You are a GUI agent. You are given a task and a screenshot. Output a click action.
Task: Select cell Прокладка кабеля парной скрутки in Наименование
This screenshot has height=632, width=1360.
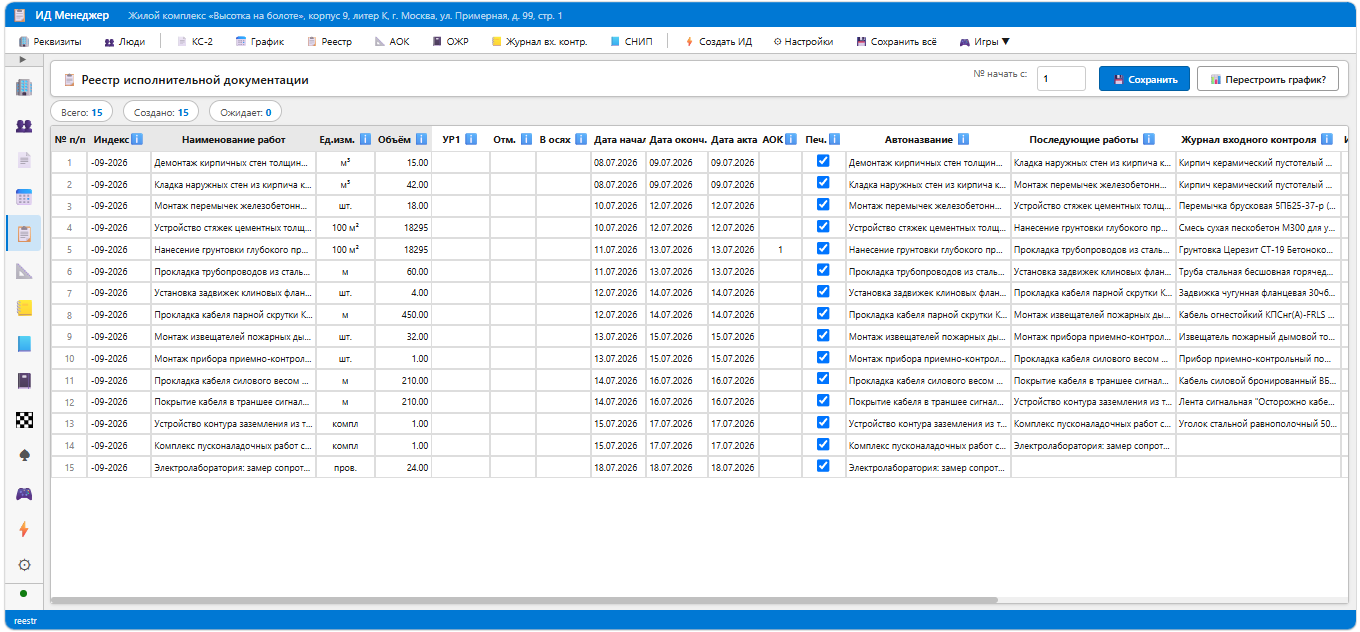(x=233, y=314)
